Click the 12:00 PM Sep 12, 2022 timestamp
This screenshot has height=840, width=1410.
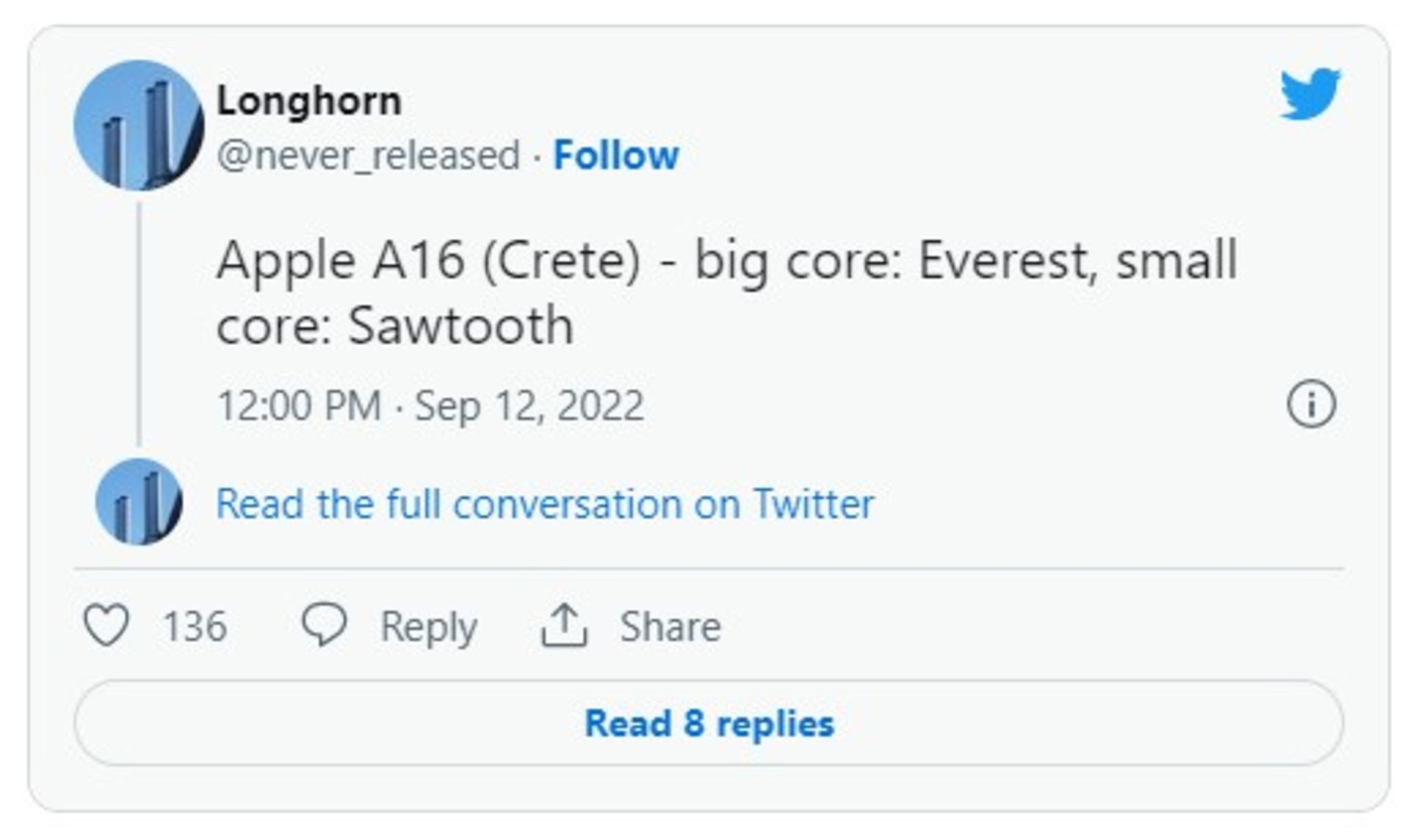430,405
